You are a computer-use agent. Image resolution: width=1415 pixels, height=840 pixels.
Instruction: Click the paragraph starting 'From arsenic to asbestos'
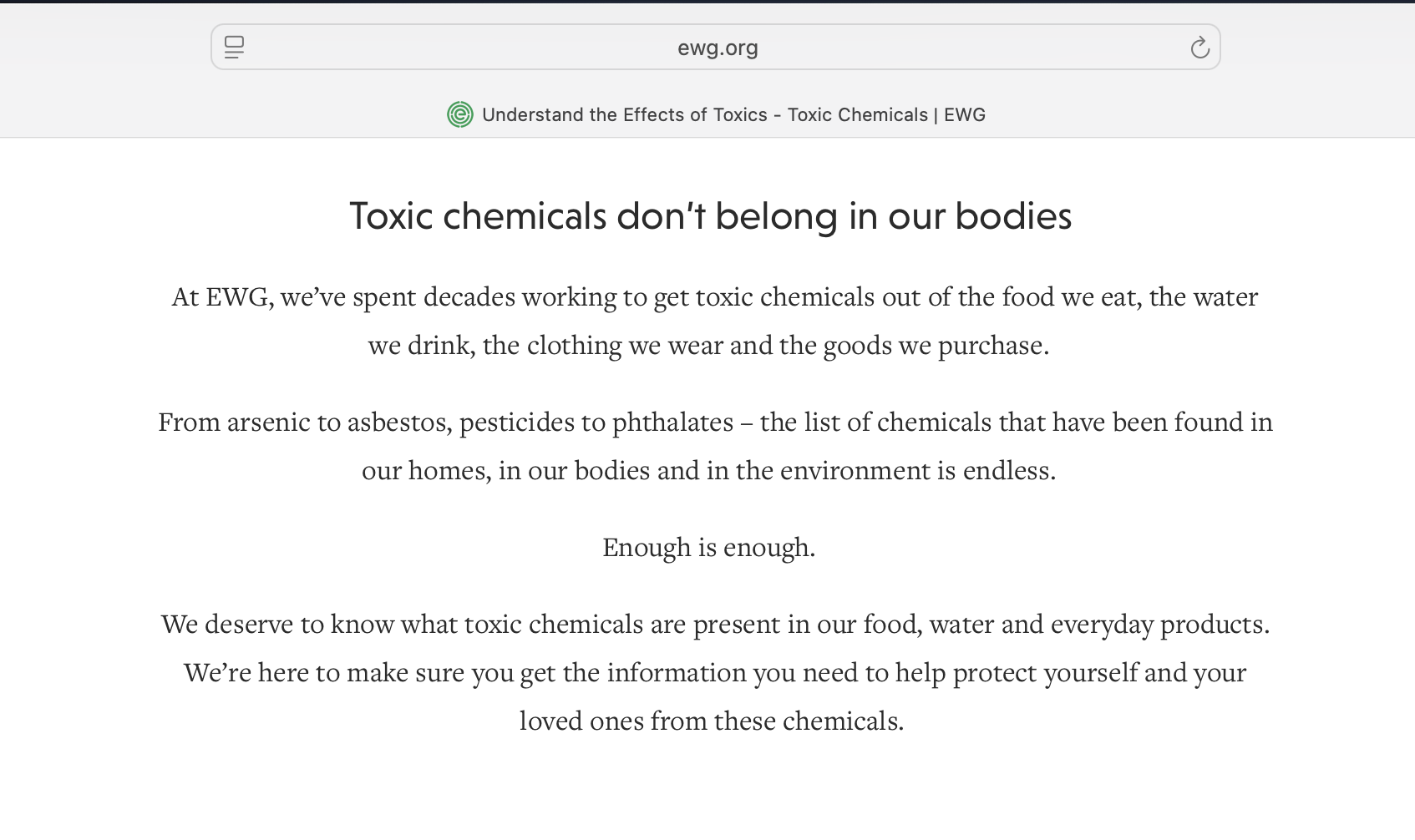coord(715,446)
